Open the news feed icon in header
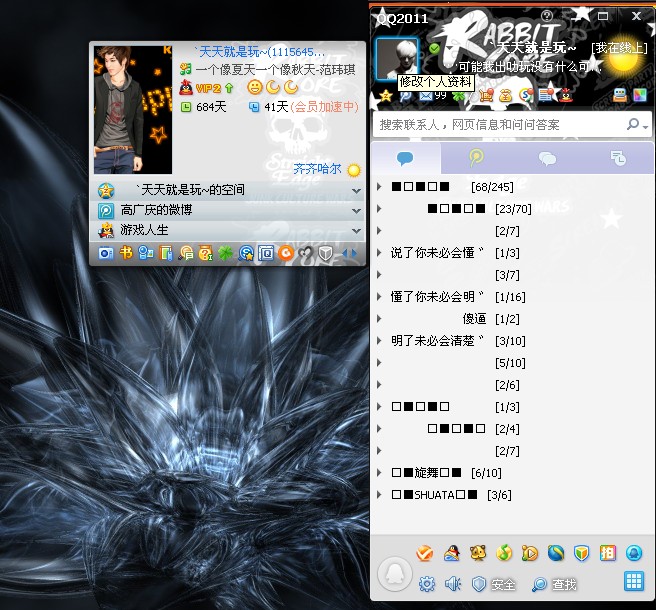This screenshot has width=656, height=610. click(x=546, y=96)
